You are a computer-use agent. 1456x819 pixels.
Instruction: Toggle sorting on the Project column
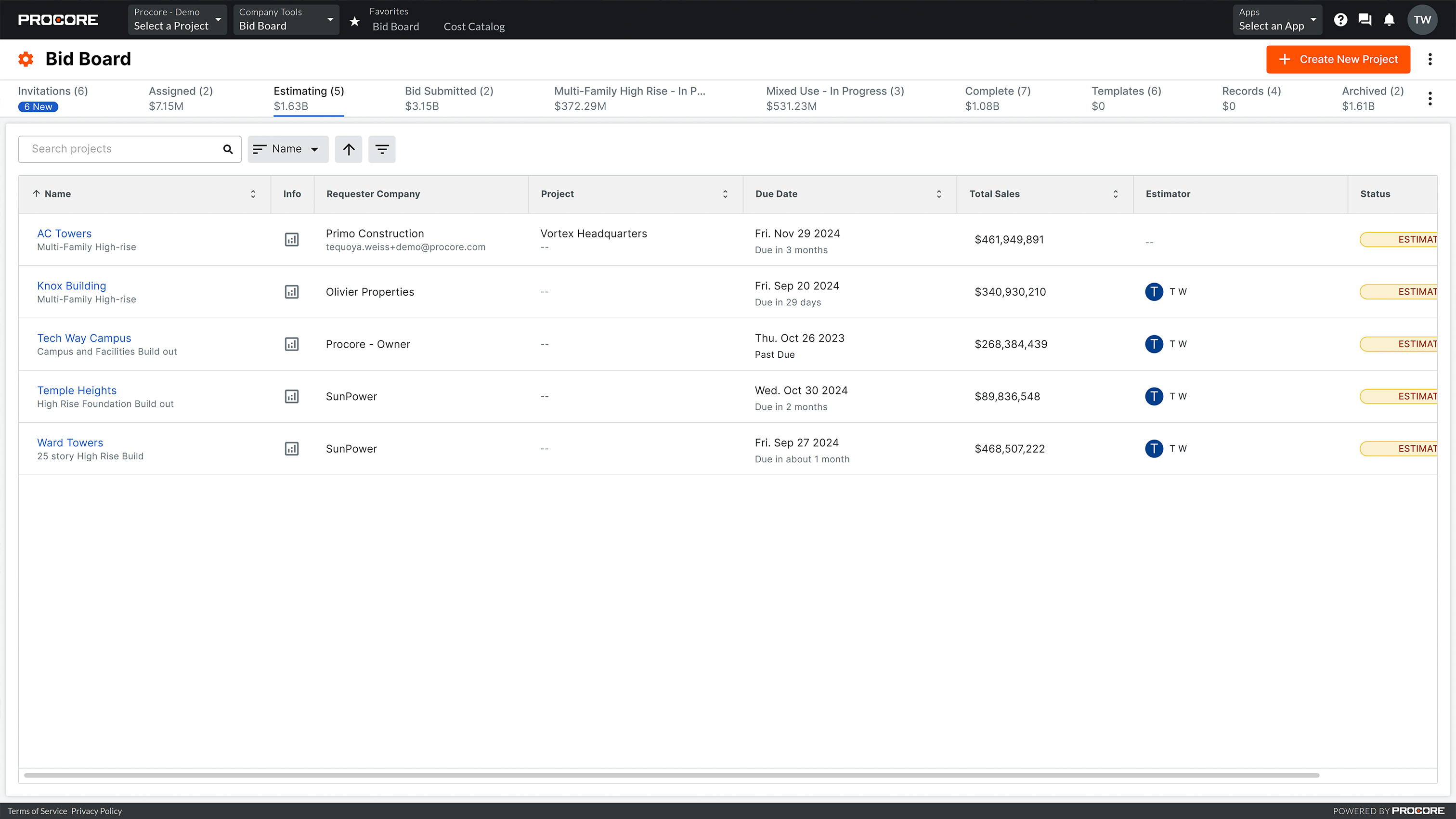pyautogui.click(x=725, y=194)
